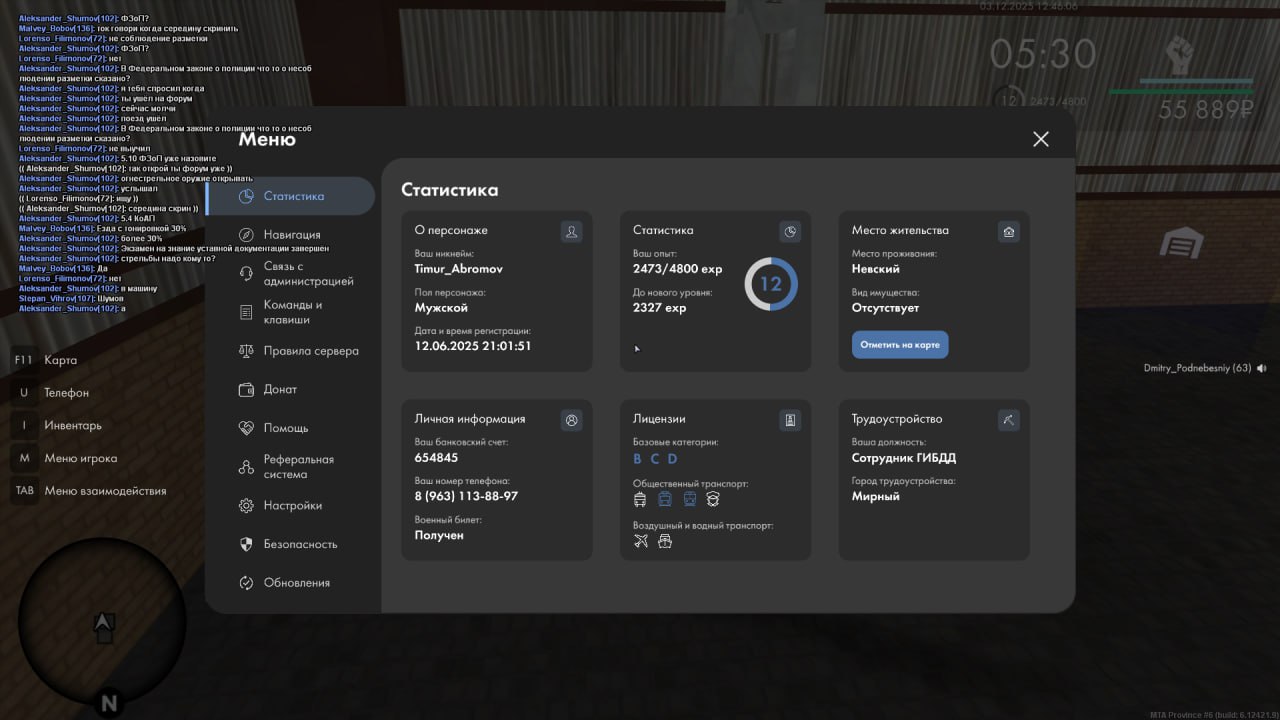Click the nickname Timur_Abromov
This screenshot has width=1280, height=720.
[459, 269]
